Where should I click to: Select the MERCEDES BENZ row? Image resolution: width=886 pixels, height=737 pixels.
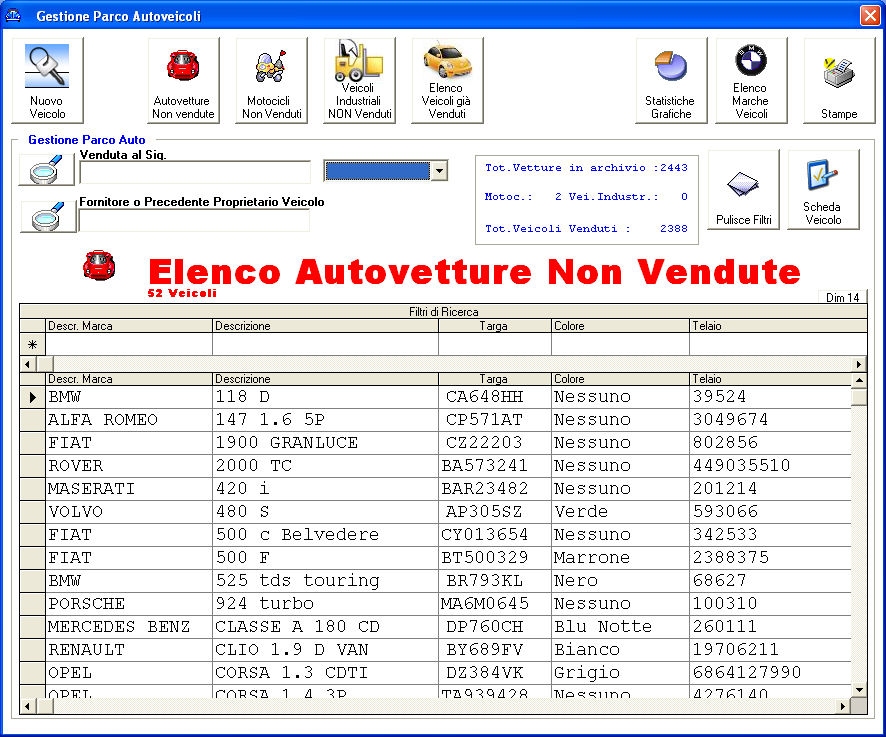[x=435, y=627]
